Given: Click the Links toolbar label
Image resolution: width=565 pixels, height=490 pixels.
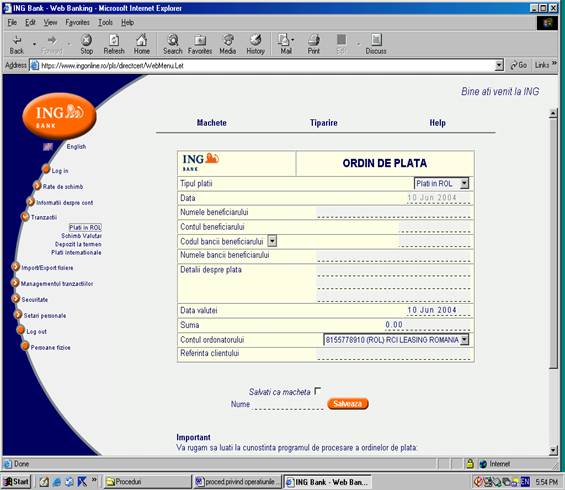Looking at the screenshot, I should click(x=542, y=65).
